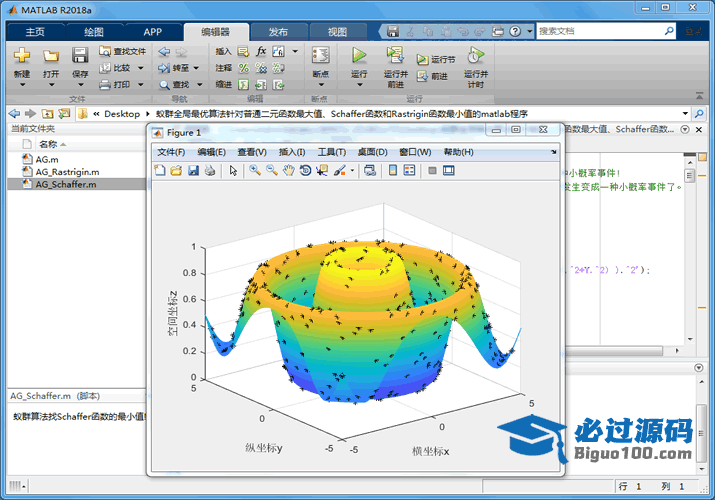Click the new figure icon in Figure toolbar

tap(160, 170)
